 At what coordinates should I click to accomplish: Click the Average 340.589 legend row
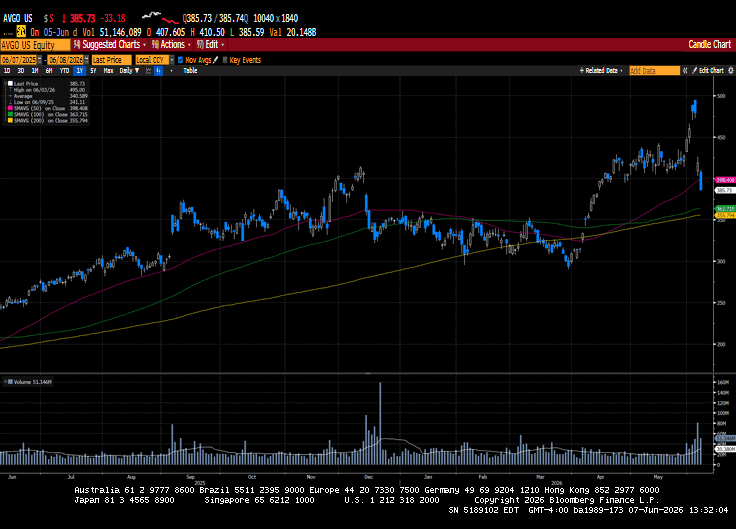click(47, 96)
